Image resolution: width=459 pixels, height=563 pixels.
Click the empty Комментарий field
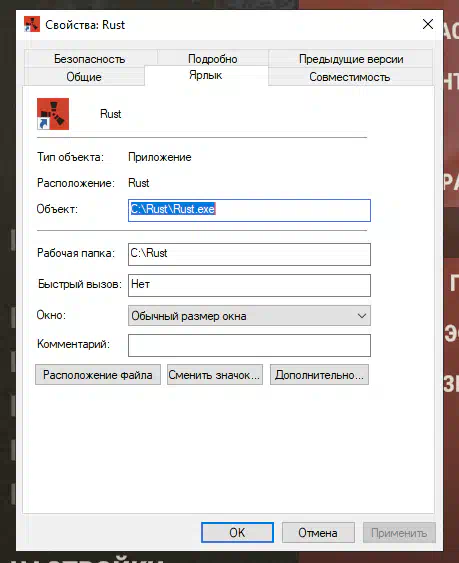(249, 345)
